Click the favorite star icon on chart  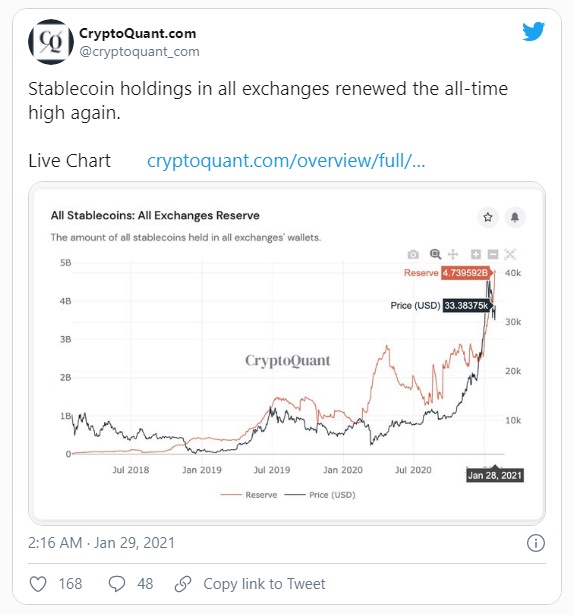[x=488, y=217]
